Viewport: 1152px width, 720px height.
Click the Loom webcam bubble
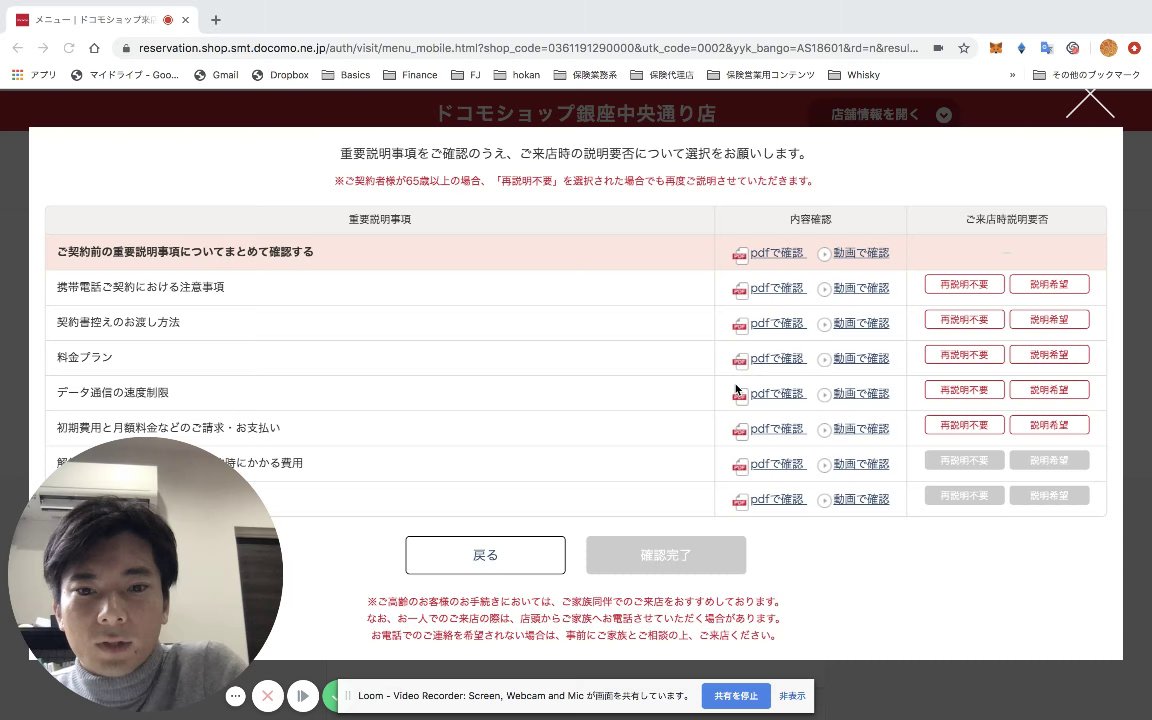145,573
